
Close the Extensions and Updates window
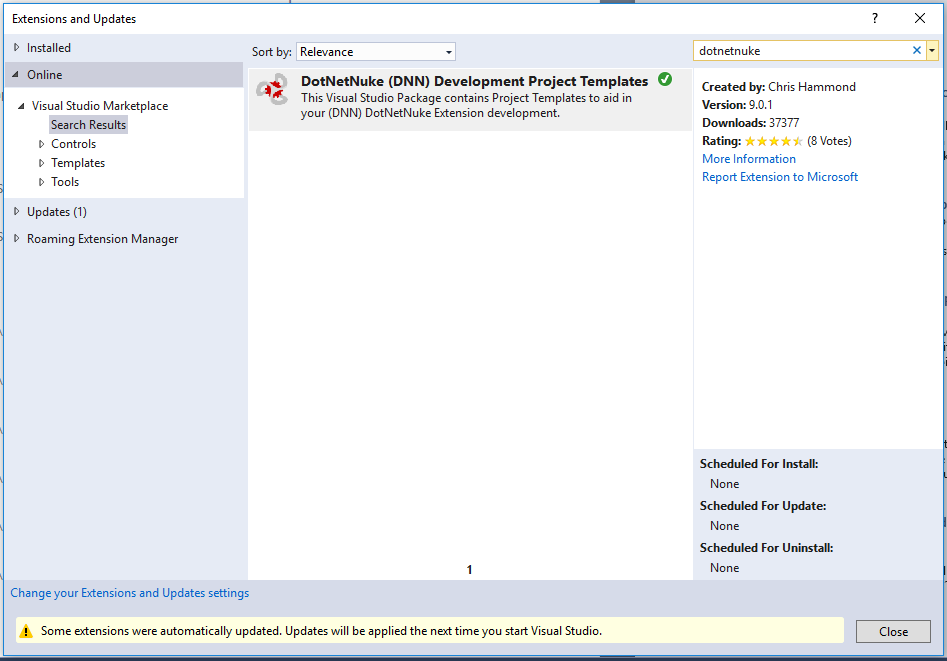tap(920, 18)
